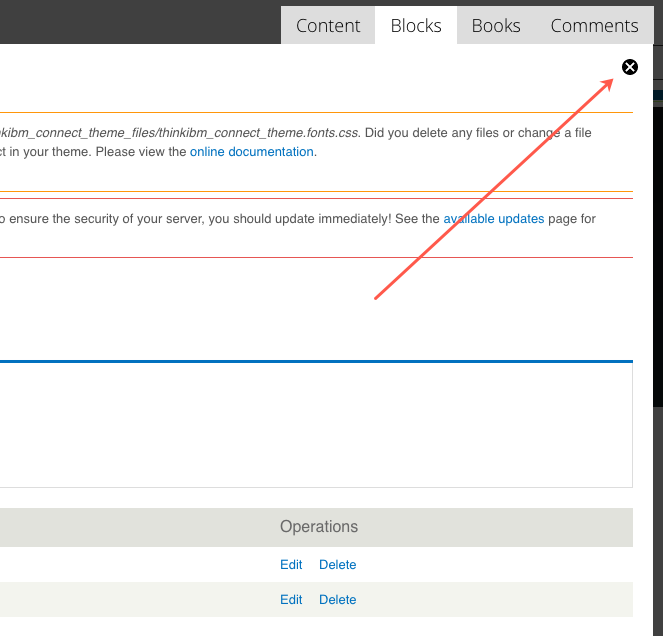Click the Operations column header
This screenshot has width=663, height=636.
319,526
